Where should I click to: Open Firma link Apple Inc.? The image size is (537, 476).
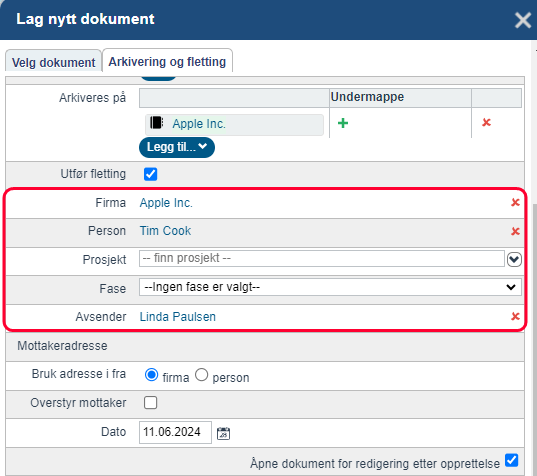[166, 203]
